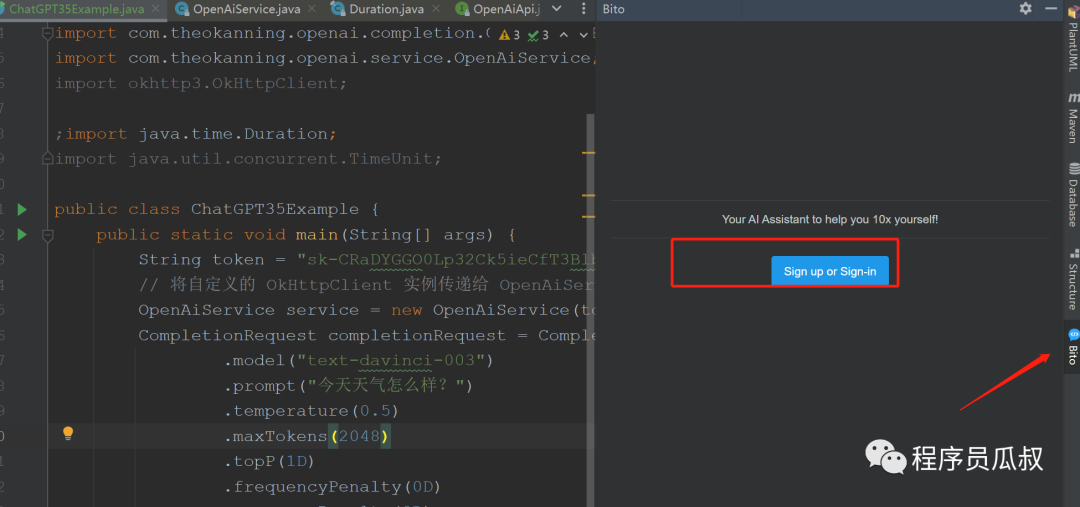Open the Structure tool window
This screenshot has width=1080, height=507.
1072,279
